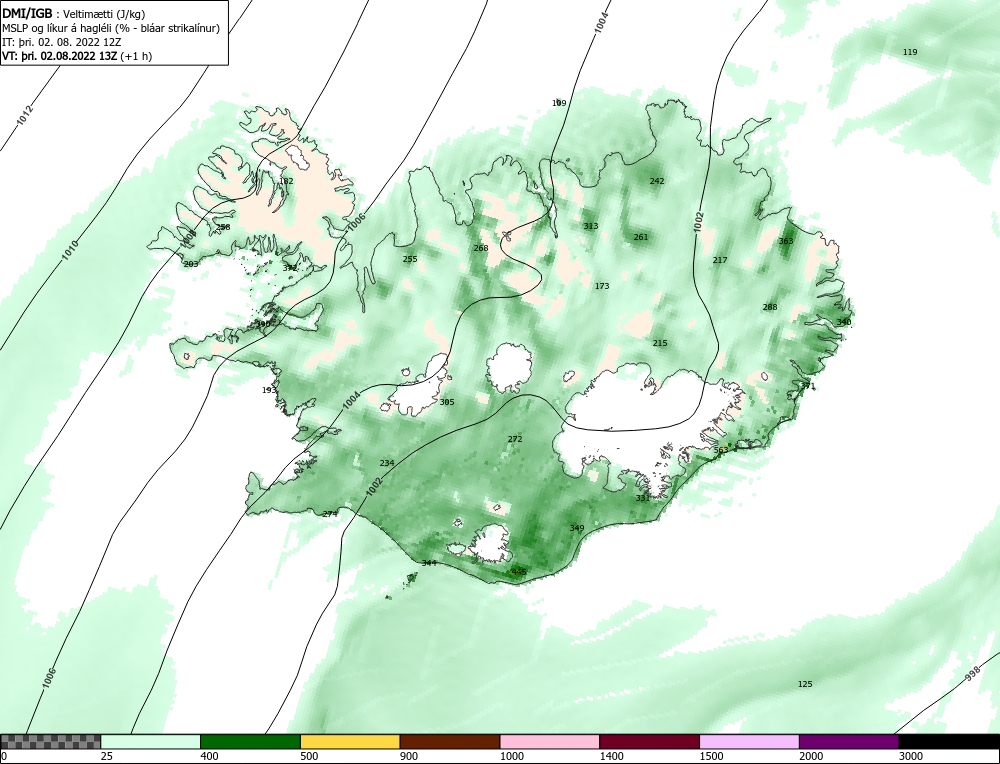Click the 'MSLP og líkur á hagléli' subtitle line
The height and width of the screenshot is (764, 1000).
pos(111,28)
